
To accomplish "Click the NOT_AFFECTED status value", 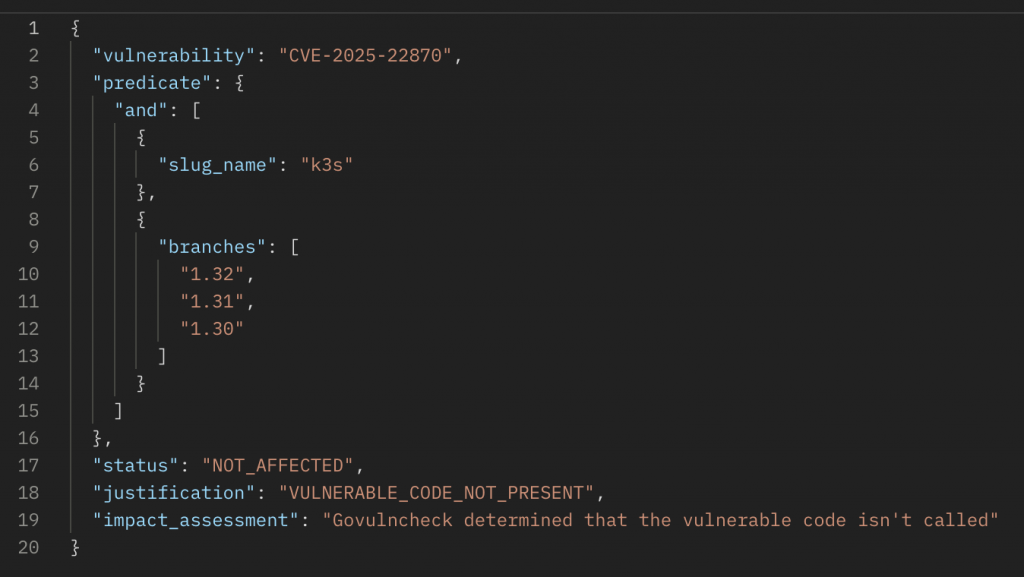I will [x=280, y=464].
